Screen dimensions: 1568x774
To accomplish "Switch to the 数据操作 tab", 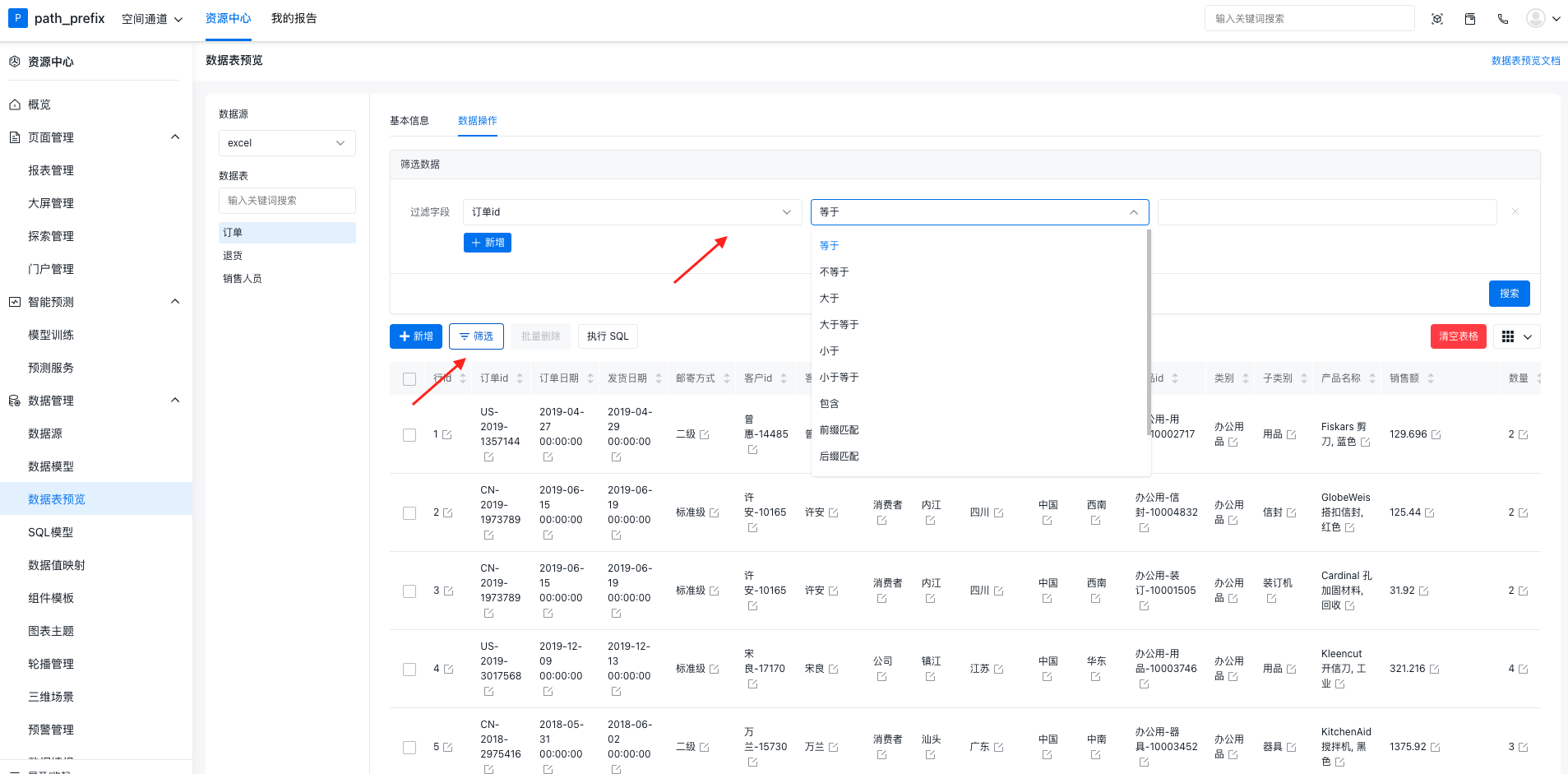I will click(478, 121).
